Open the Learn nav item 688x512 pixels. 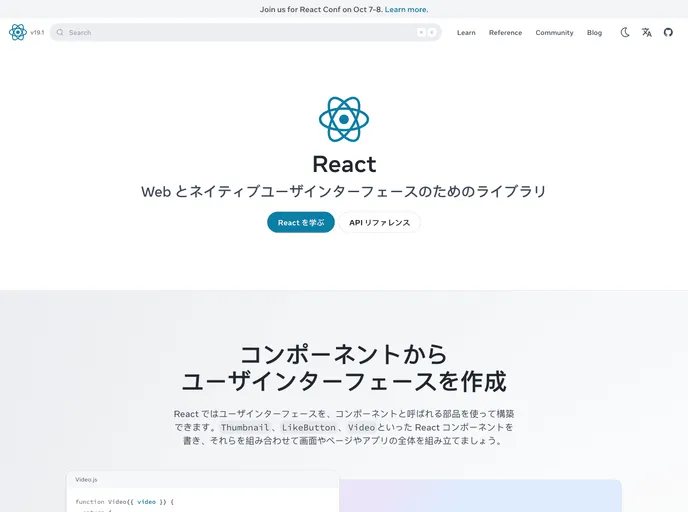tap(466, 32)
